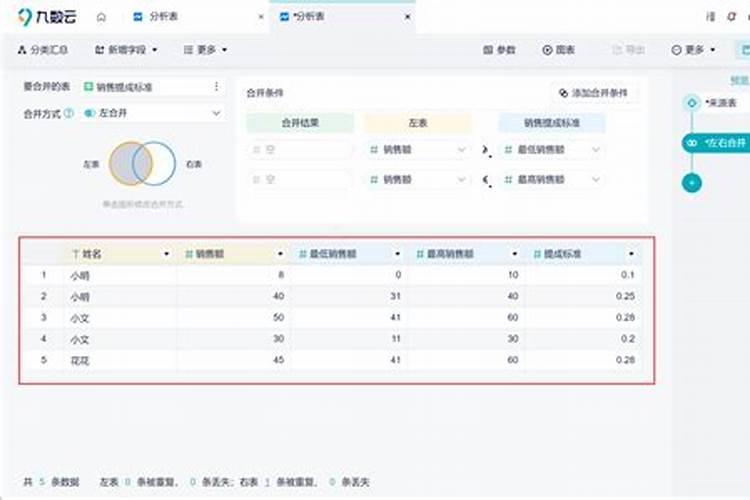Open 最高销售额 column header menu arrow
The height and width of the screenshot is (500, 750).
tap(515, 254)
